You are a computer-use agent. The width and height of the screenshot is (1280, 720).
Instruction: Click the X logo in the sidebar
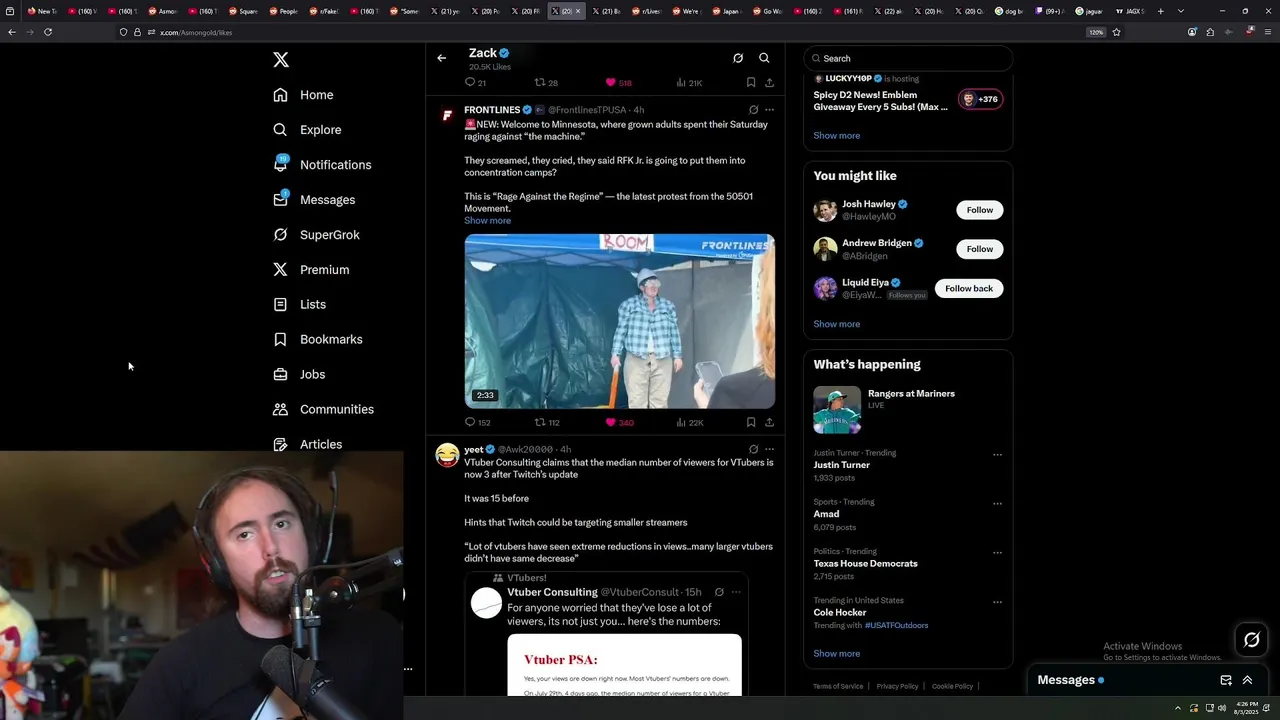(281, 60)
